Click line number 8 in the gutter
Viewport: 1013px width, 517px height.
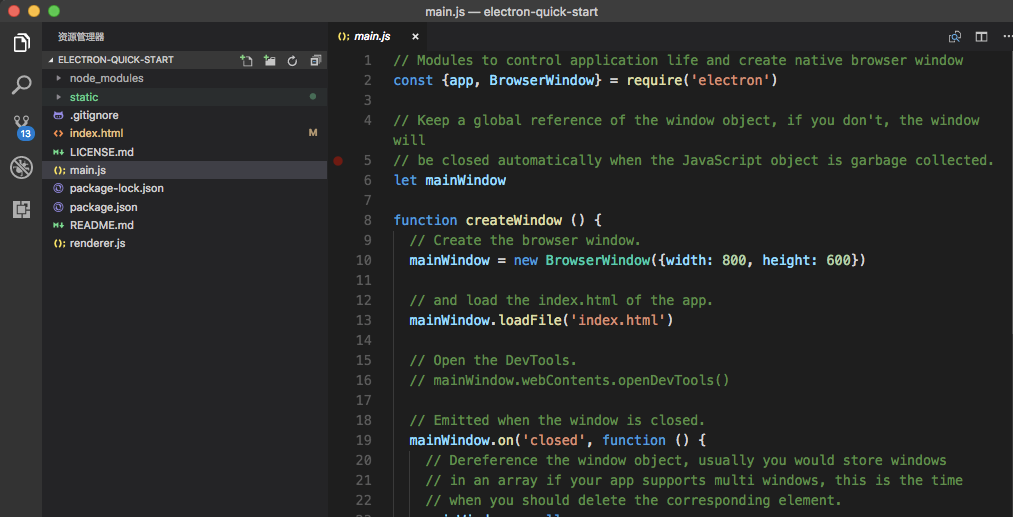point(368,220)
